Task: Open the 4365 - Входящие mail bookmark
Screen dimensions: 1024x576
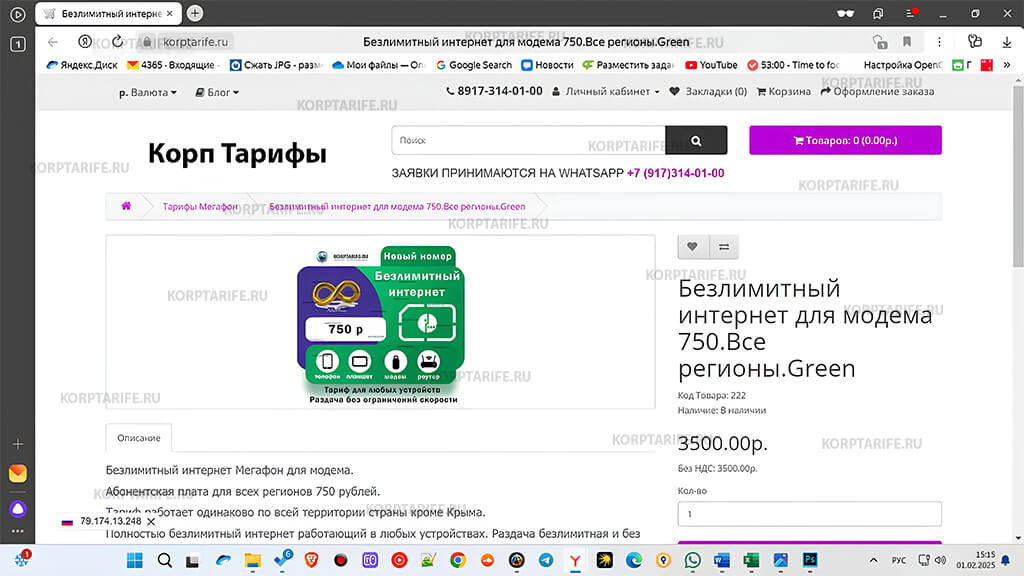Action: pyautogui.click(x=172, y=65)
